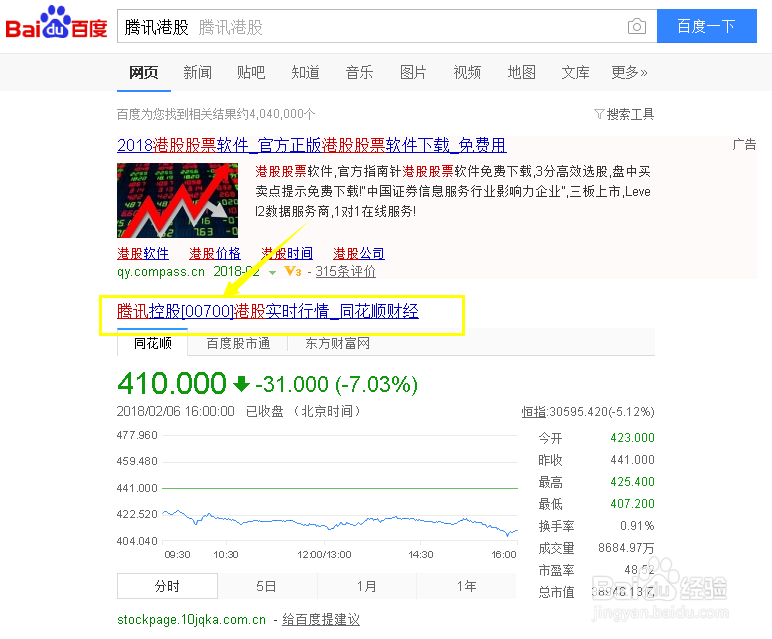This screenshot has height=639, width=772.
Task: Click the 410.000 stock price
Action: click(171, 383)
